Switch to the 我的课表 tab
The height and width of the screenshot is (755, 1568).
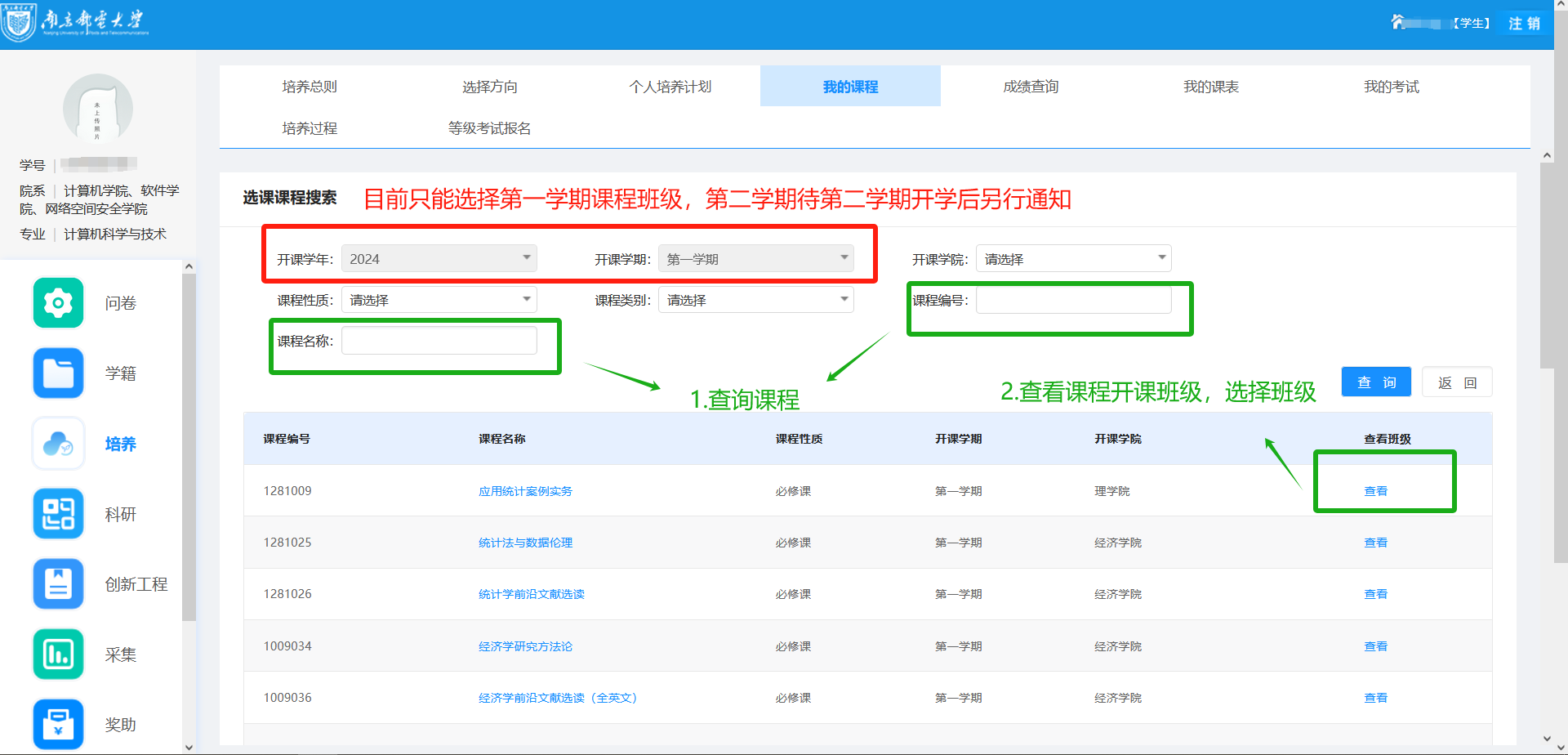tap(1210, 87)
